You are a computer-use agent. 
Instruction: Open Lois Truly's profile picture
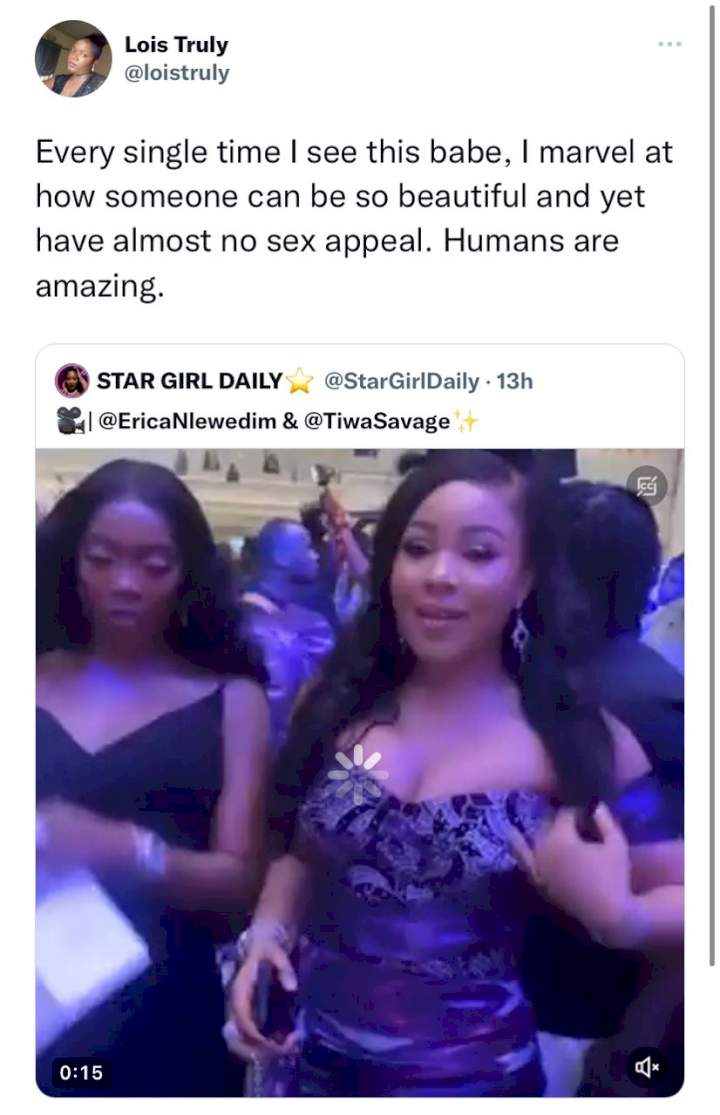(73, 58)
